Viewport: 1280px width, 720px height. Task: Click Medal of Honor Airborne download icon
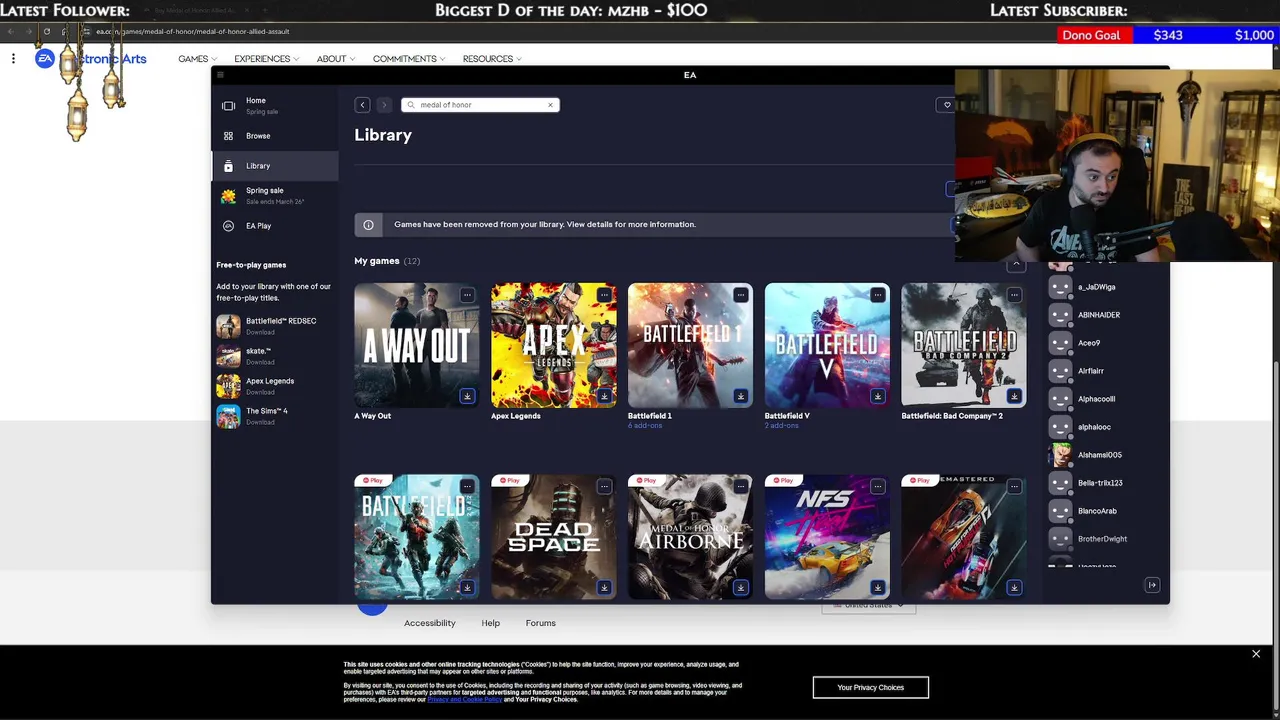741,587
